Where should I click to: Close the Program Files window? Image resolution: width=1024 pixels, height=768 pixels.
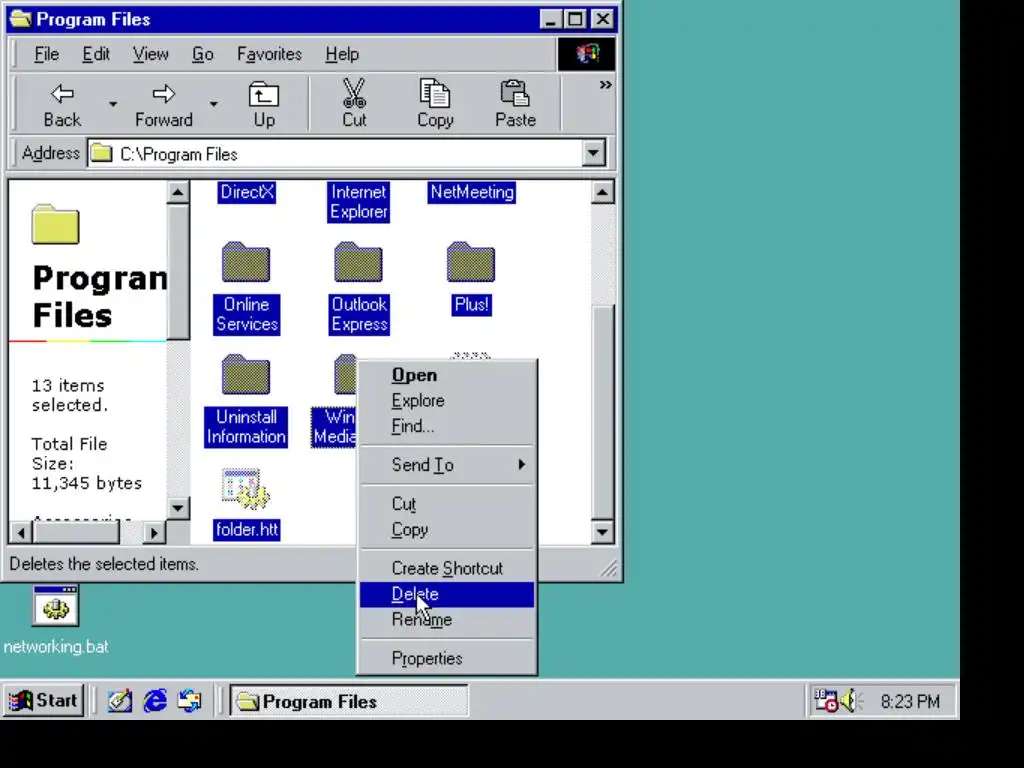pyautogui.click(x=602, y=19)
